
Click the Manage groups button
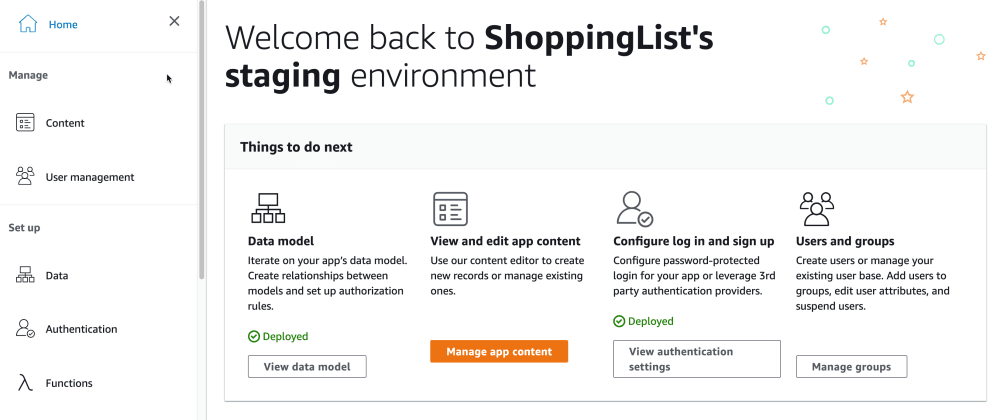point(851,366)
